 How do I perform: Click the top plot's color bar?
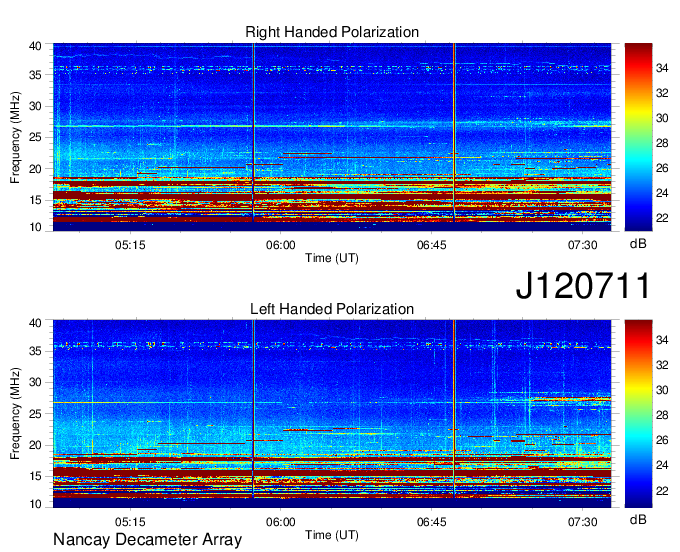[638, 137]
